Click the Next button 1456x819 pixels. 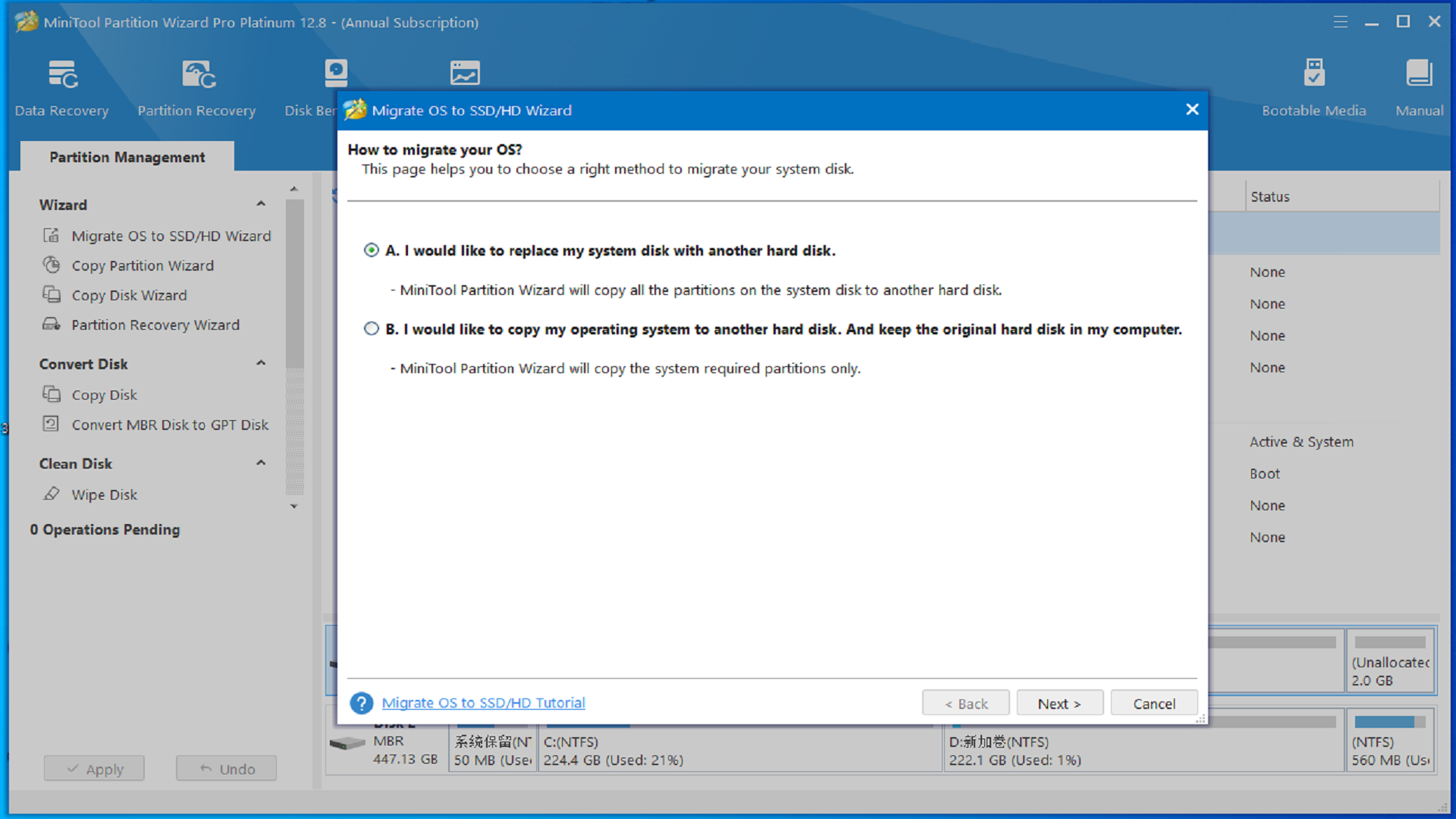click(x=1059, y=703)
